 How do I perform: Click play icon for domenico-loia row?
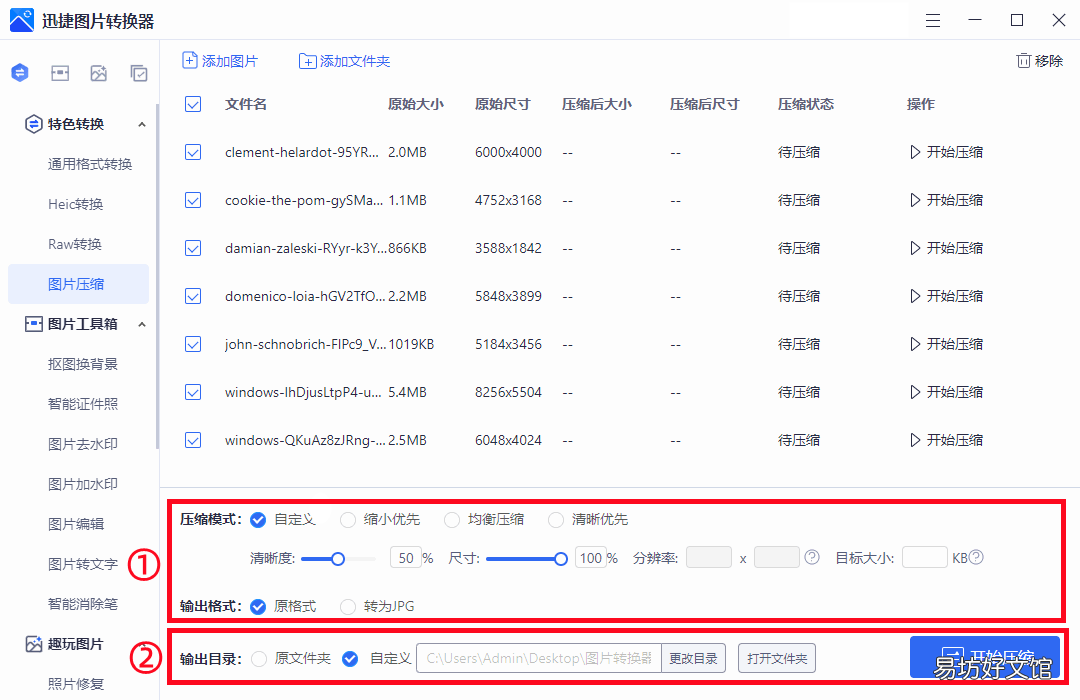(x=915, y=296)
